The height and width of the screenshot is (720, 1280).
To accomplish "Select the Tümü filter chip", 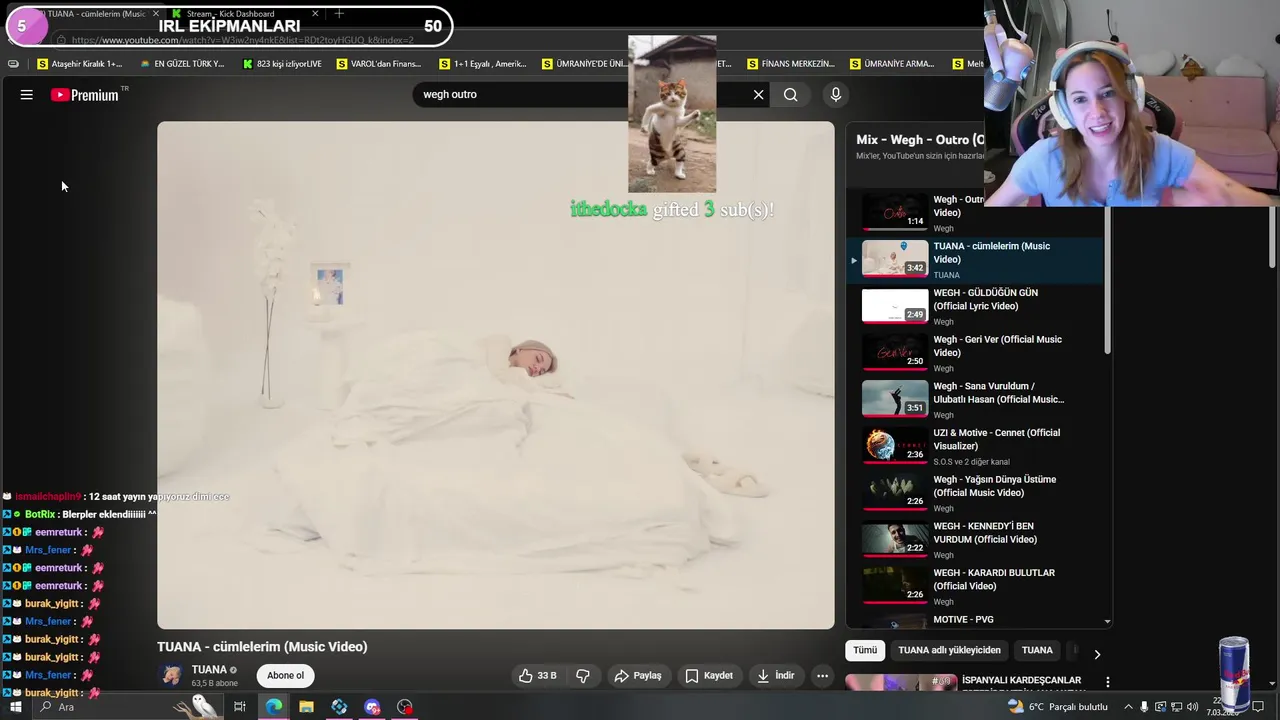I will click(865, 650).
